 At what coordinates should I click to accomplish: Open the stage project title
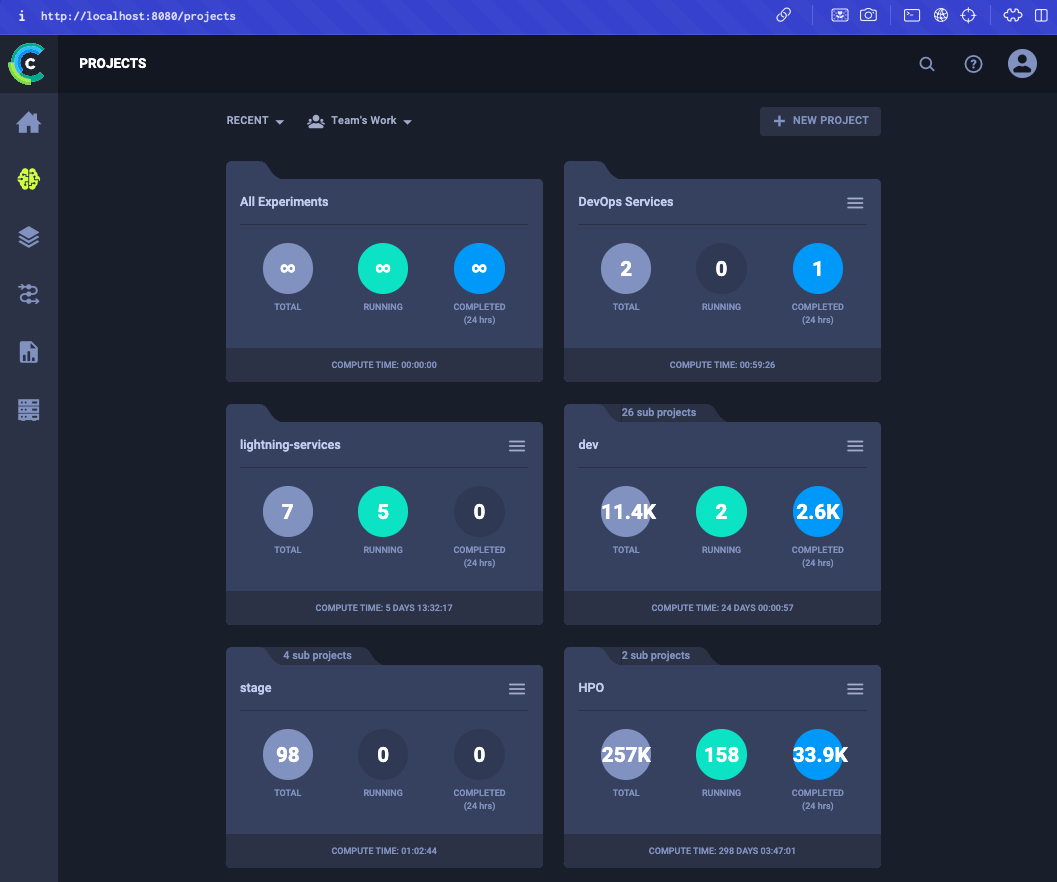point(255,688)
